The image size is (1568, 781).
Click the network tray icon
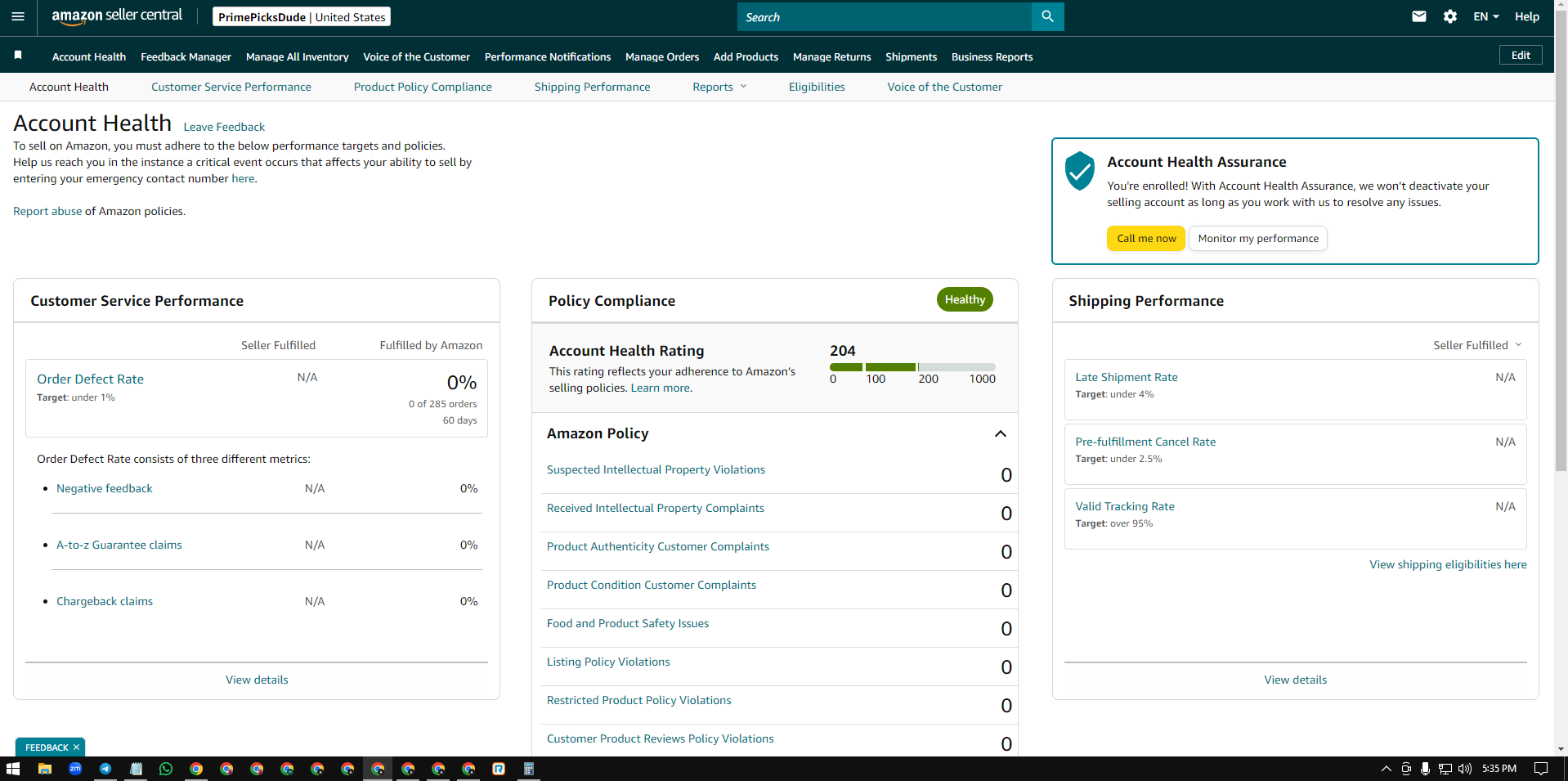click(x=1445, y=769)
